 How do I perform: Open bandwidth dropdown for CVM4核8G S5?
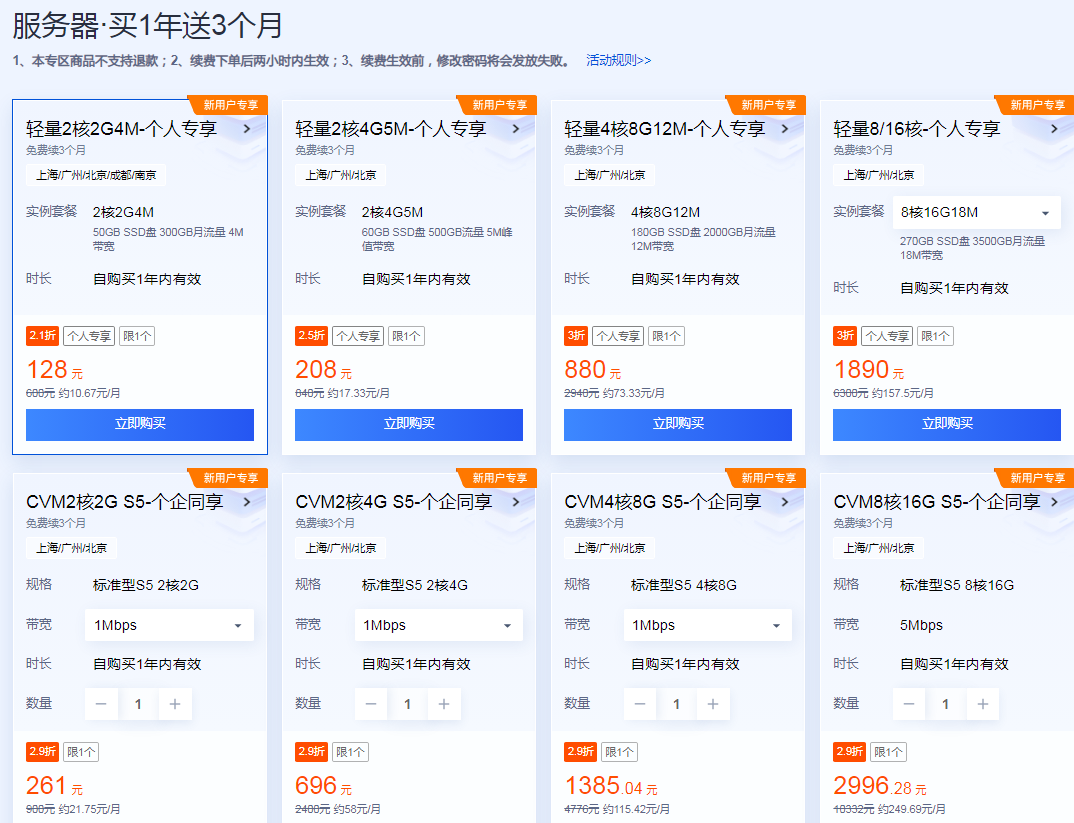coord(707,625)
